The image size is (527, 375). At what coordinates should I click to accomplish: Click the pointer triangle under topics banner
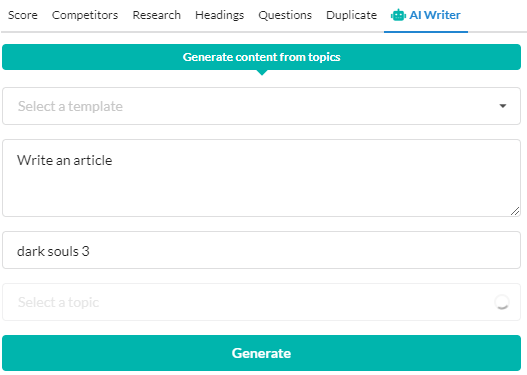pos(262,73)
